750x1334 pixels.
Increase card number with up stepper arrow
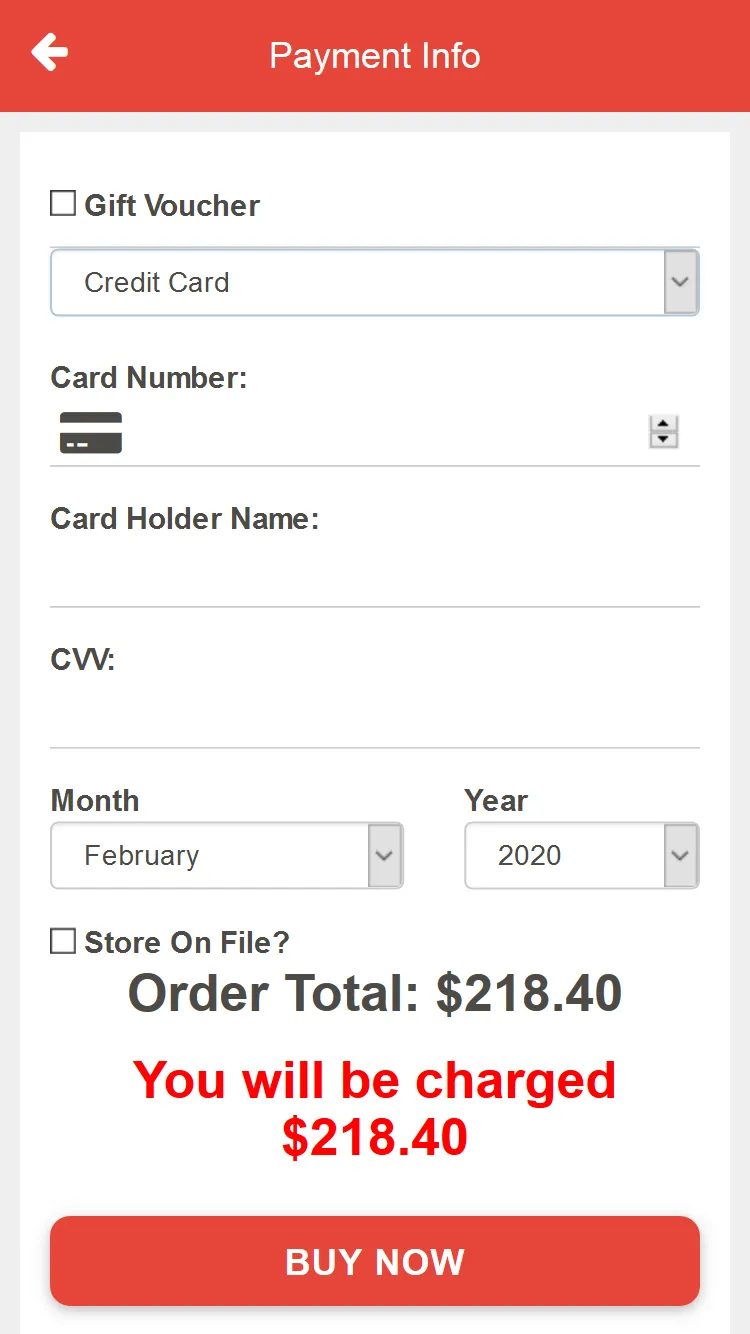coord(663,424)
